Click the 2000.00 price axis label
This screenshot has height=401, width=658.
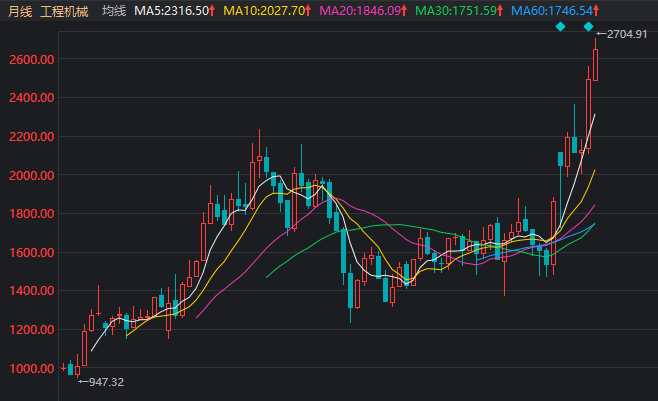[x=26, y=175]
